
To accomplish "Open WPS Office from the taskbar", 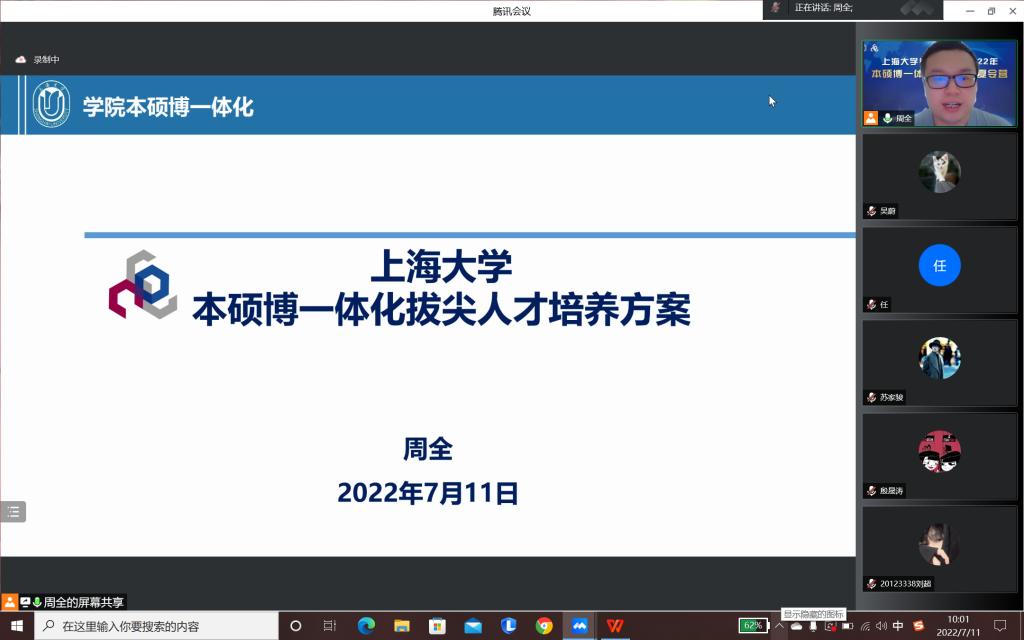I will 615,626.
